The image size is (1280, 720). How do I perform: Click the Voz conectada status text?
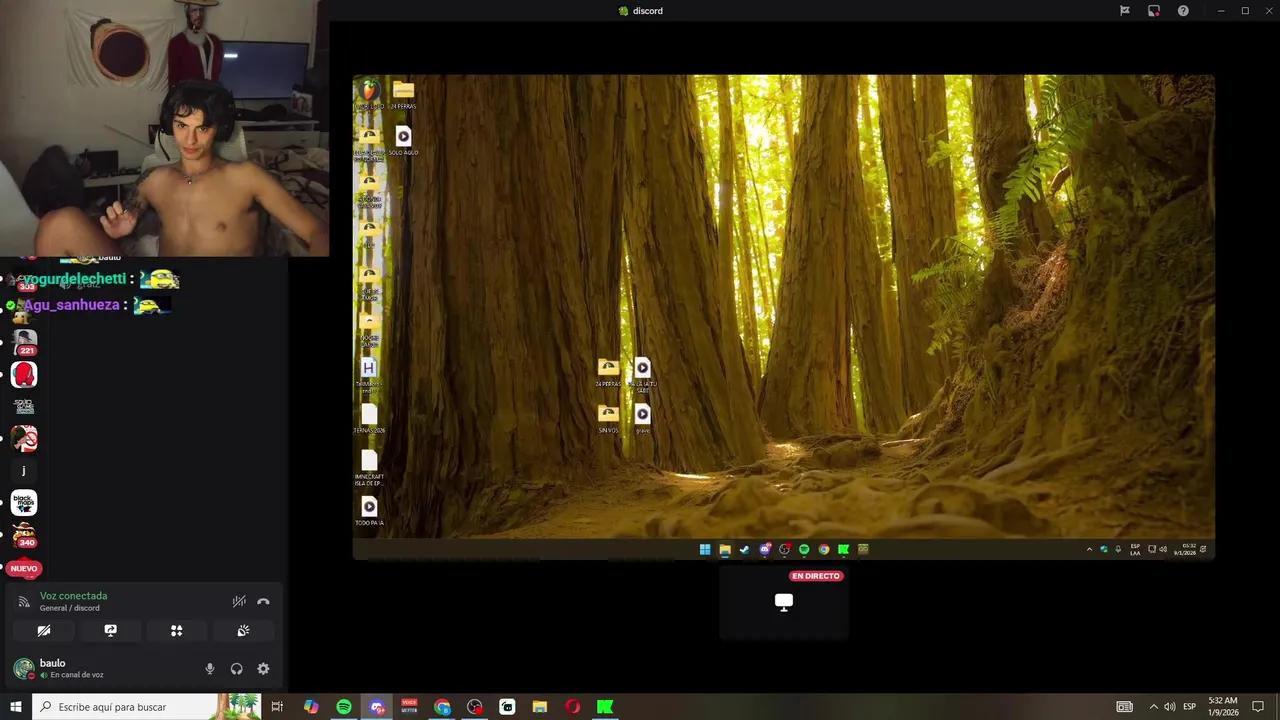(73, 596)
